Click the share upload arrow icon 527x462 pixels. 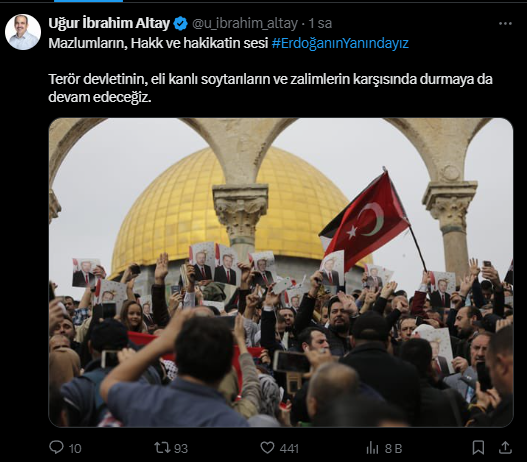point(505,448)
